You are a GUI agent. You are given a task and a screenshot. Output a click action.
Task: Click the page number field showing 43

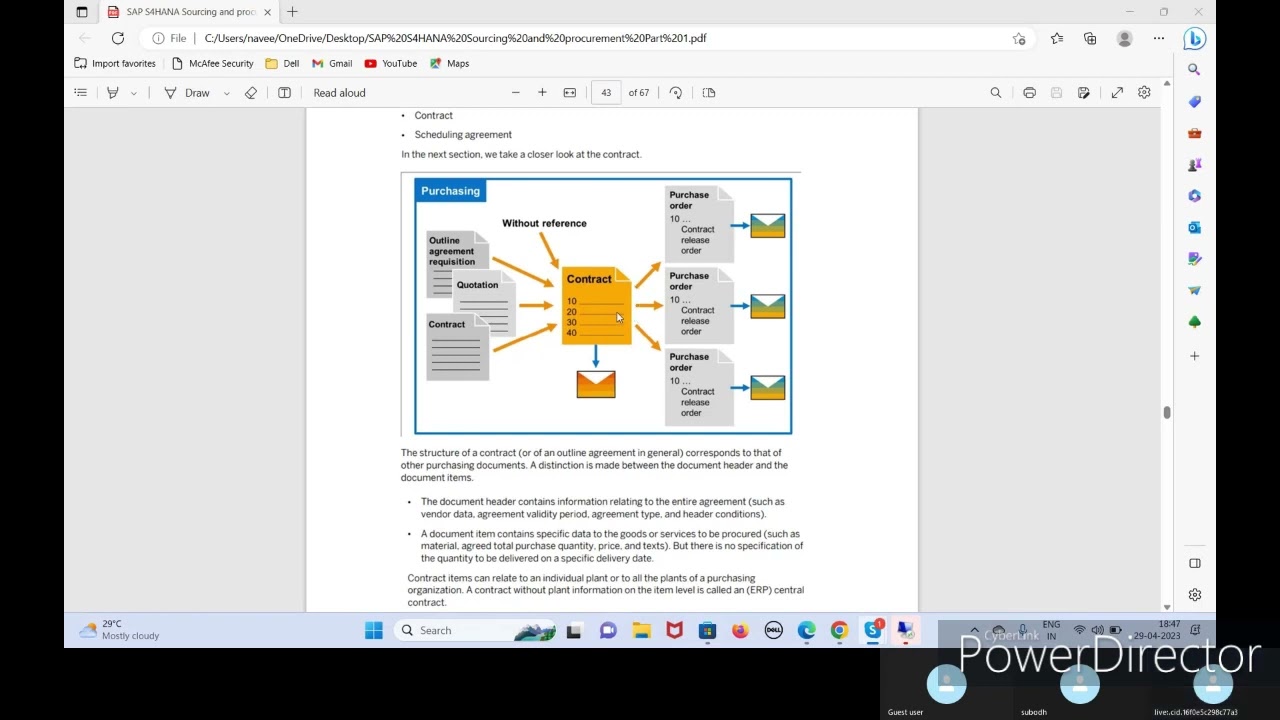pos(606,93)
